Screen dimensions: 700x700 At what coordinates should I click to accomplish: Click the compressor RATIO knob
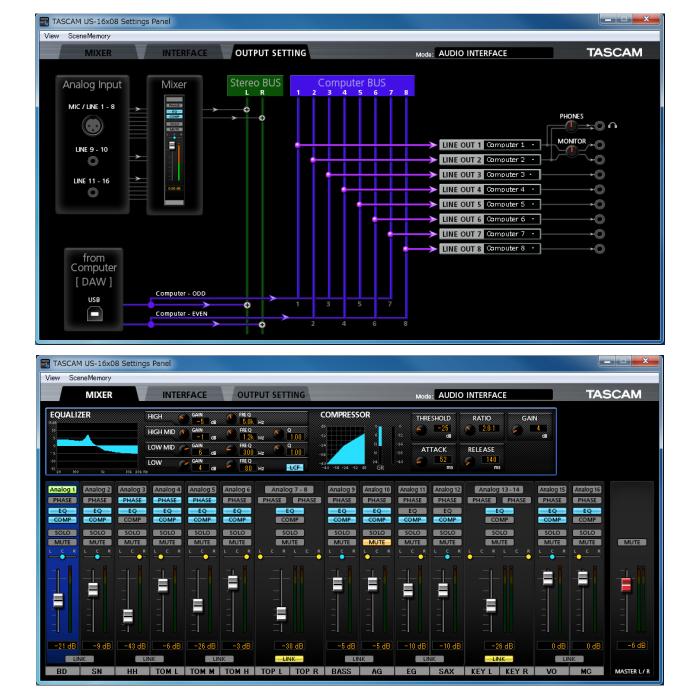[469, 430]
